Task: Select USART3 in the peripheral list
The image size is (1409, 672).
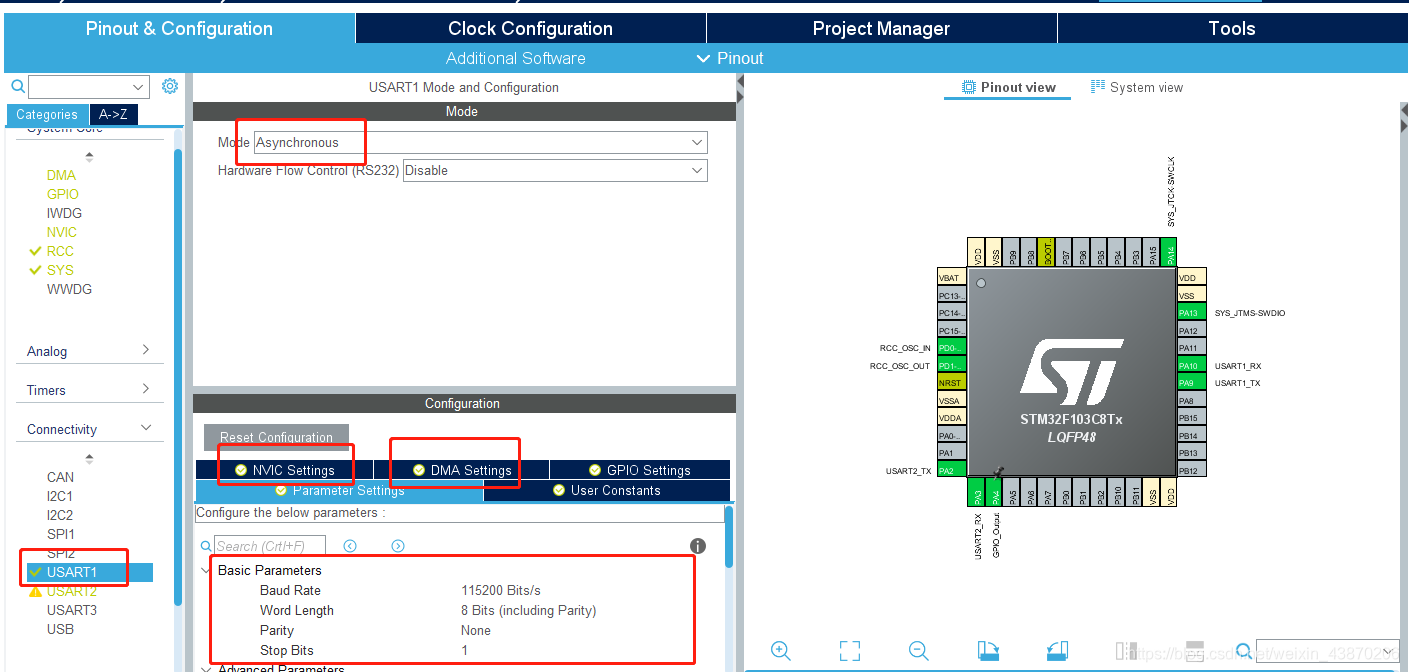Action: click(72, 610)
